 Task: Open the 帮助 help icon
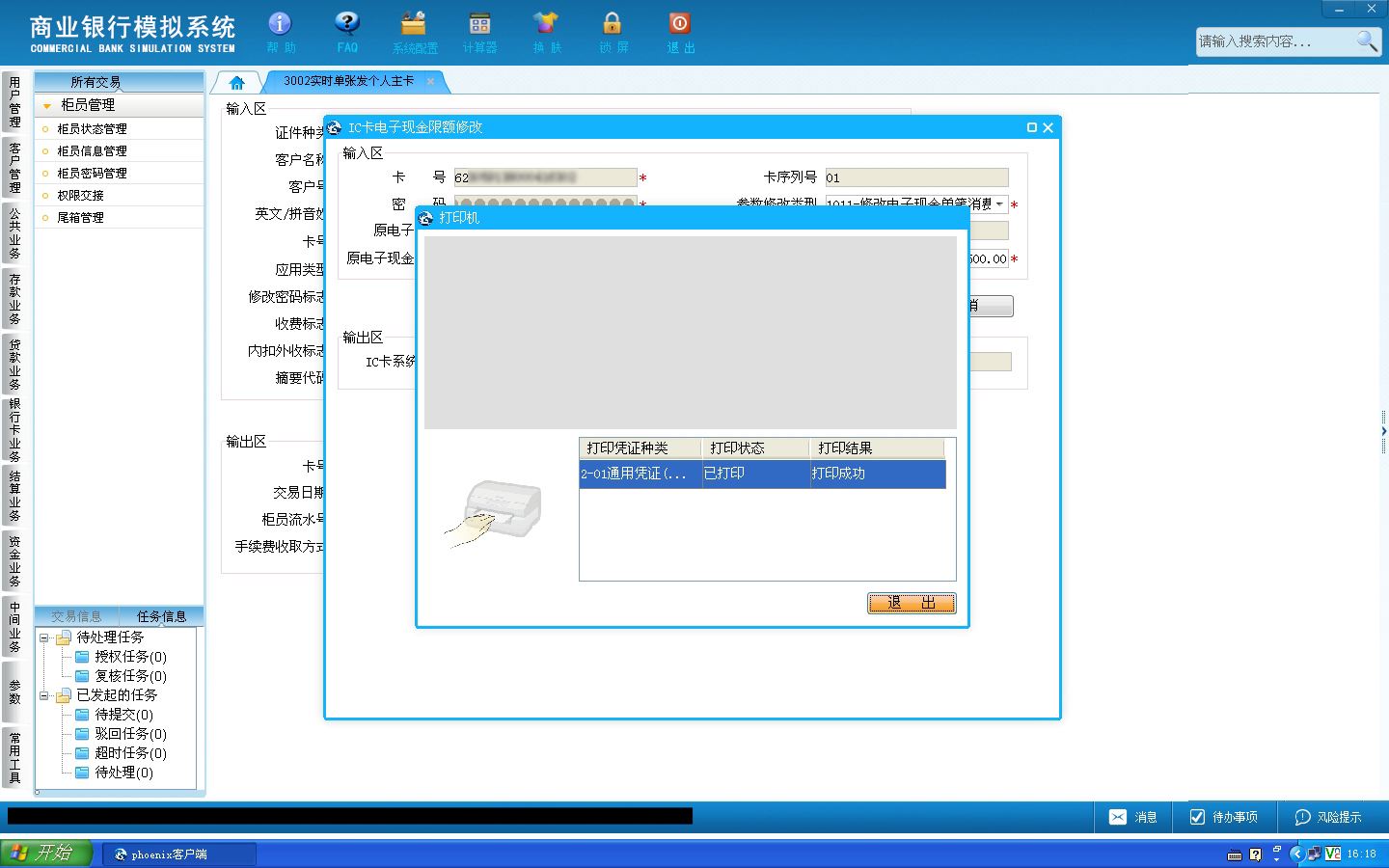click(x=281, y=32)
